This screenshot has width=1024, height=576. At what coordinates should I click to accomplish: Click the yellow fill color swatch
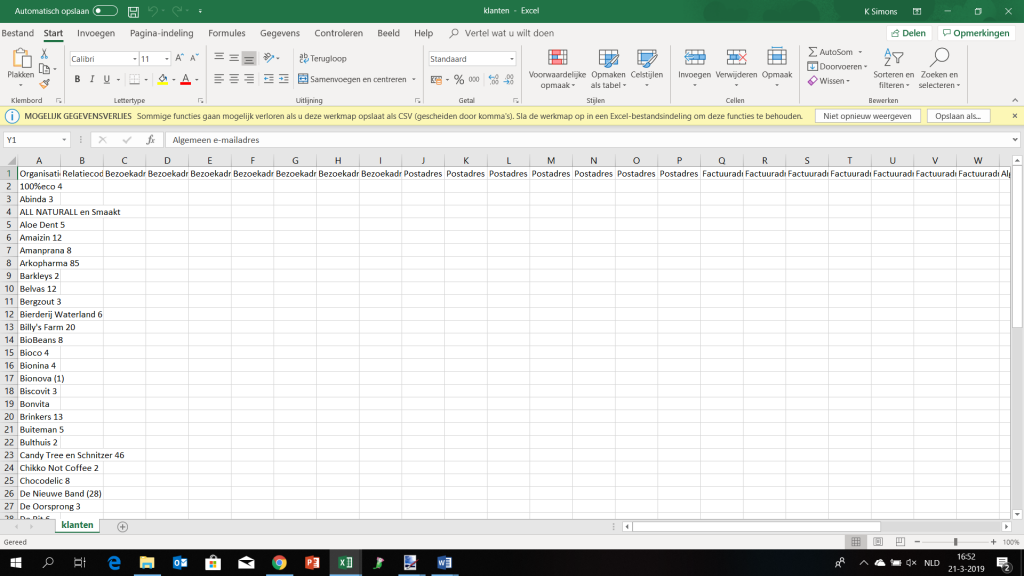[162, 79]
